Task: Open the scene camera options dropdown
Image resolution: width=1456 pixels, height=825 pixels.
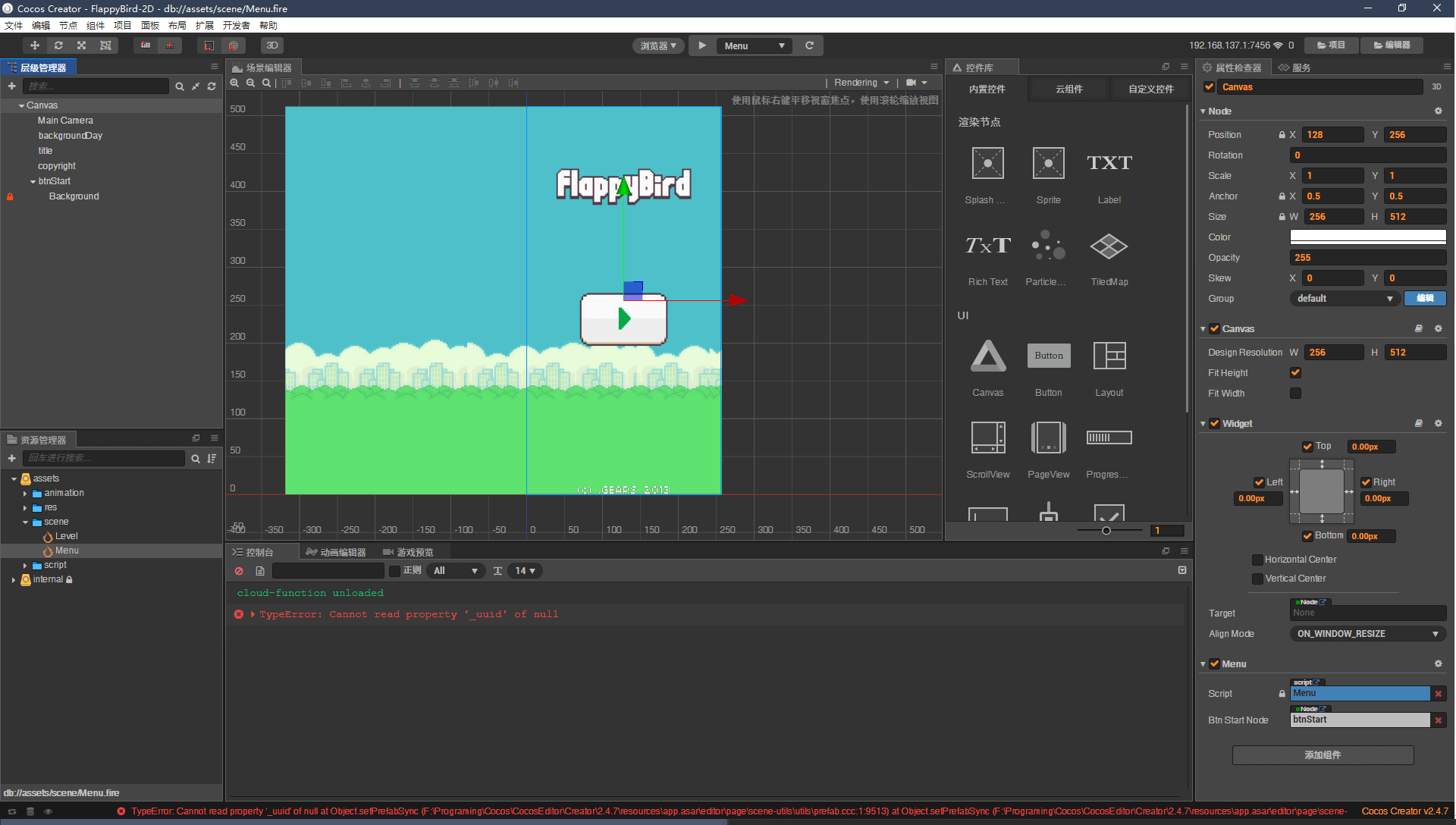Action: point(917,83)
